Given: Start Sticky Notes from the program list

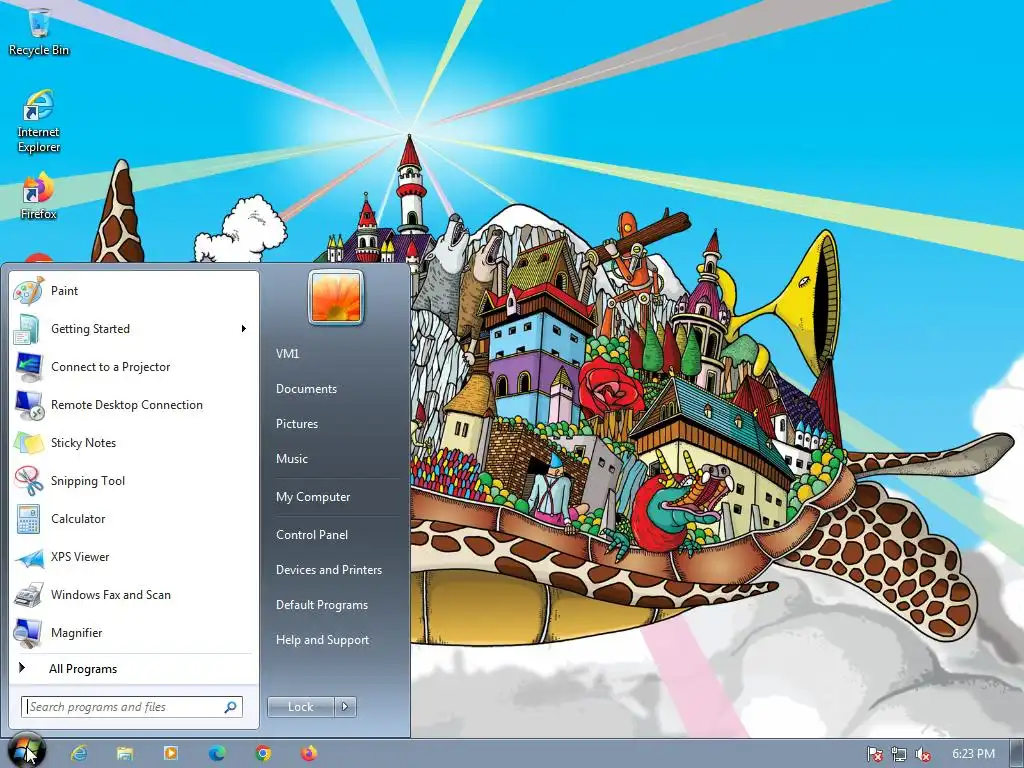Looking at the screenshot, I should 134,443.
